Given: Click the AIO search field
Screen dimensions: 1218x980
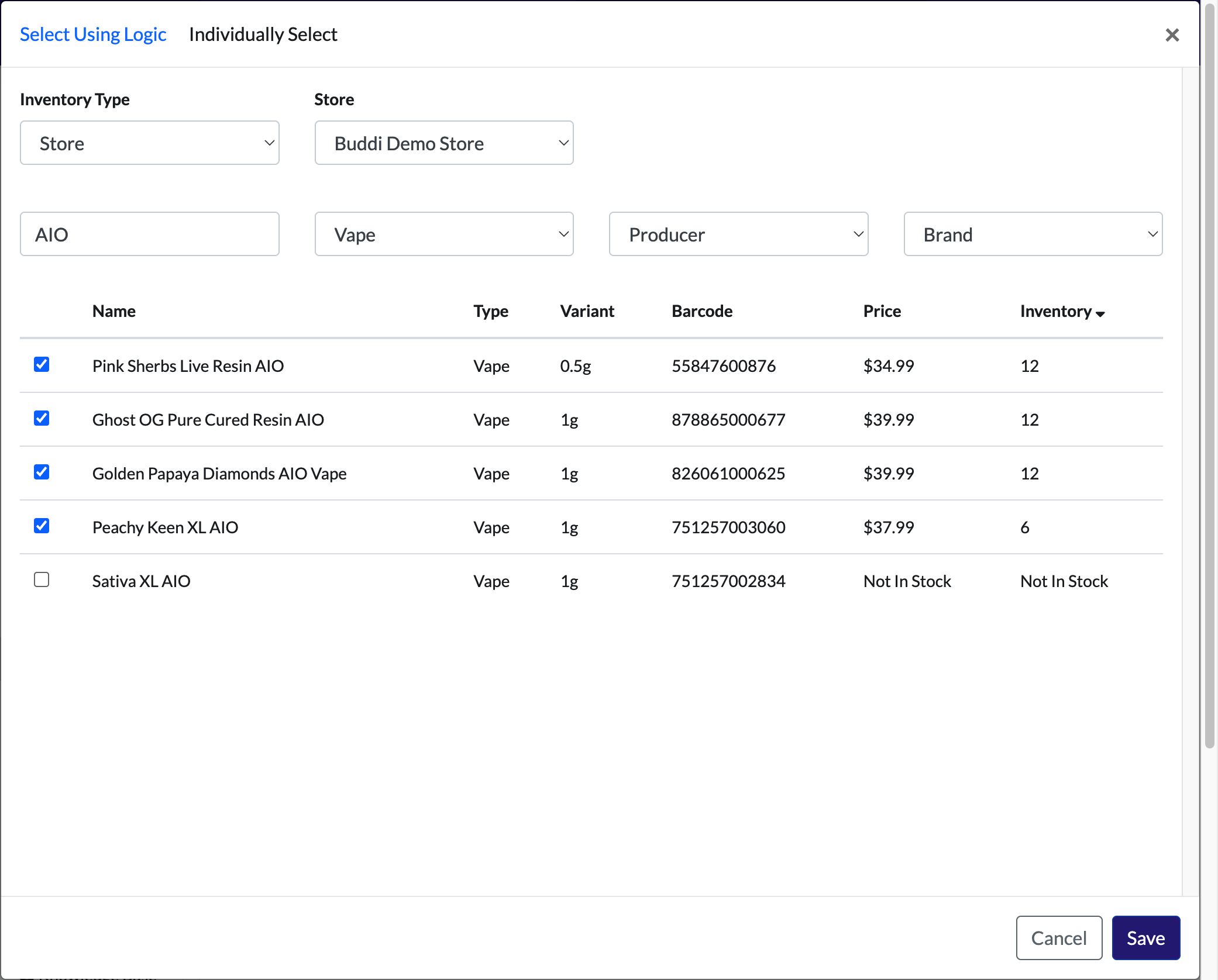Looking at the screenshot, I should (x=150, y=234).
